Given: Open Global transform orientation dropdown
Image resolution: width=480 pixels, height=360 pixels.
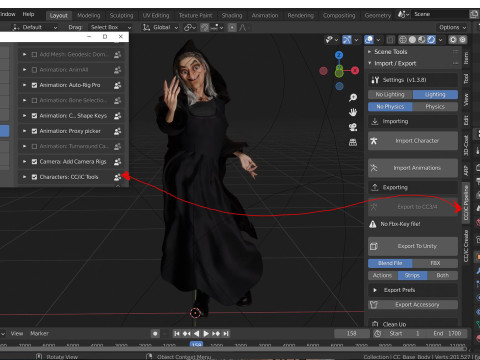Looking at the screenshot, I should [161, 27].
